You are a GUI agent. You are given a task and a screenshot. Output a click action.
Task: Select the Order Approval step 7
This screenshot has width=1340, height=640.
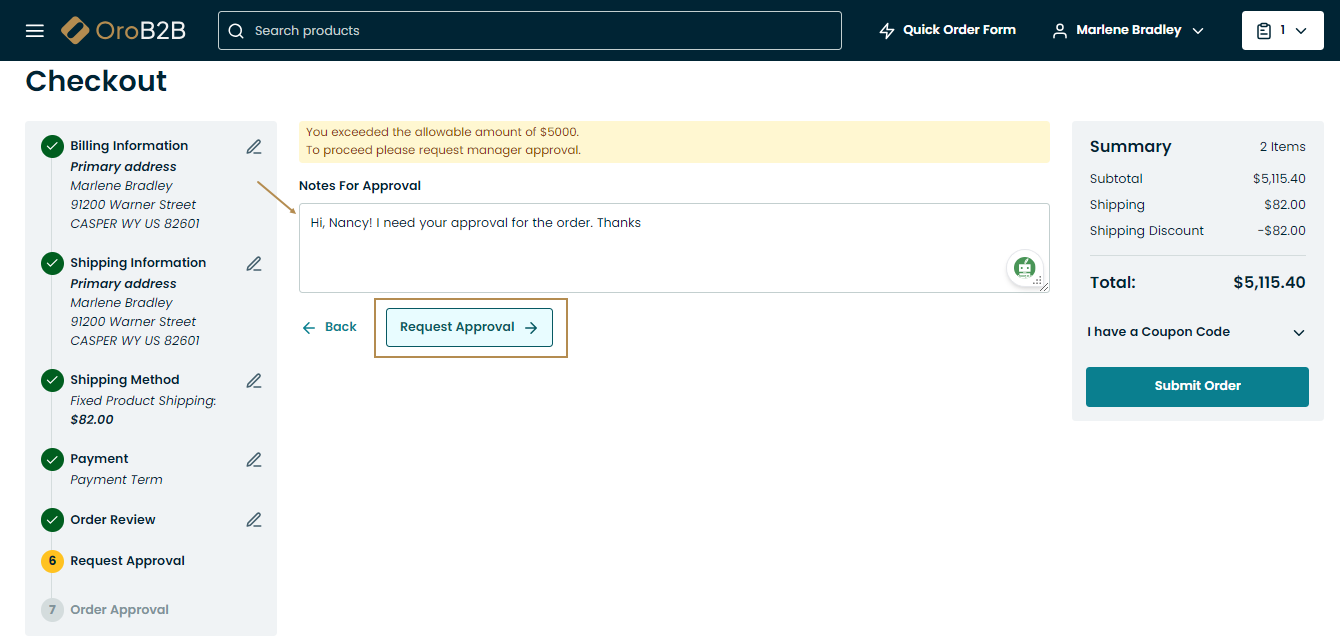(x=119, y=610)
